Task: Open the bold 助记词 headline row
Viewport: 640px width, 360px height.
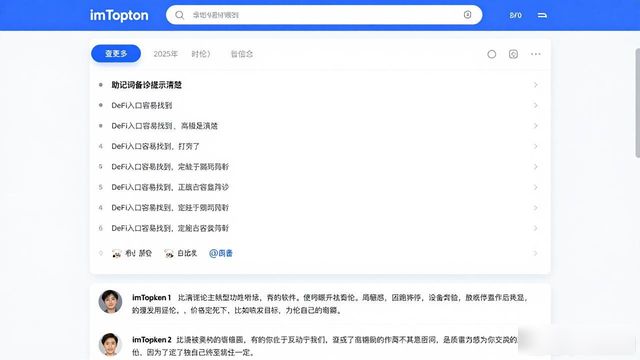Action: coord(320,85)
